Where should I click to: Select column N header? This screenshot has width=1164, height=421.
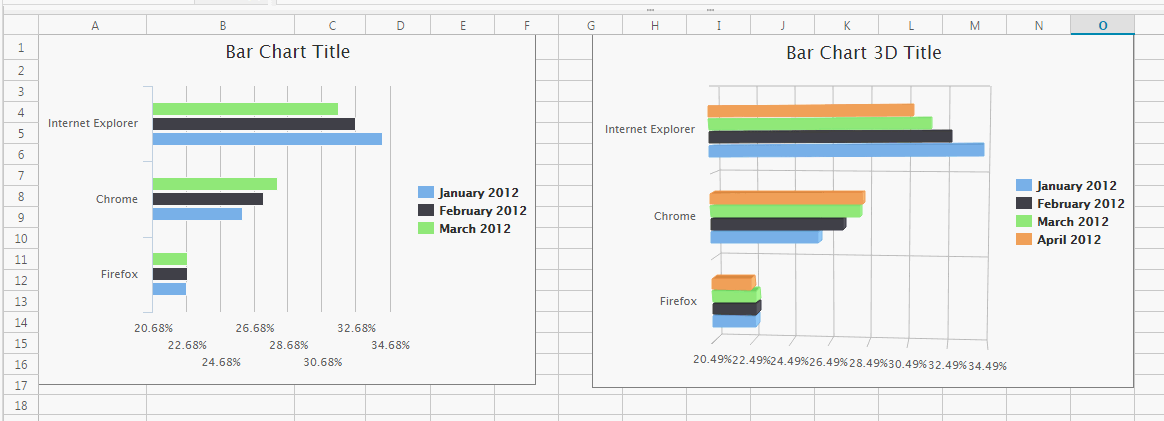(1039, 25)
